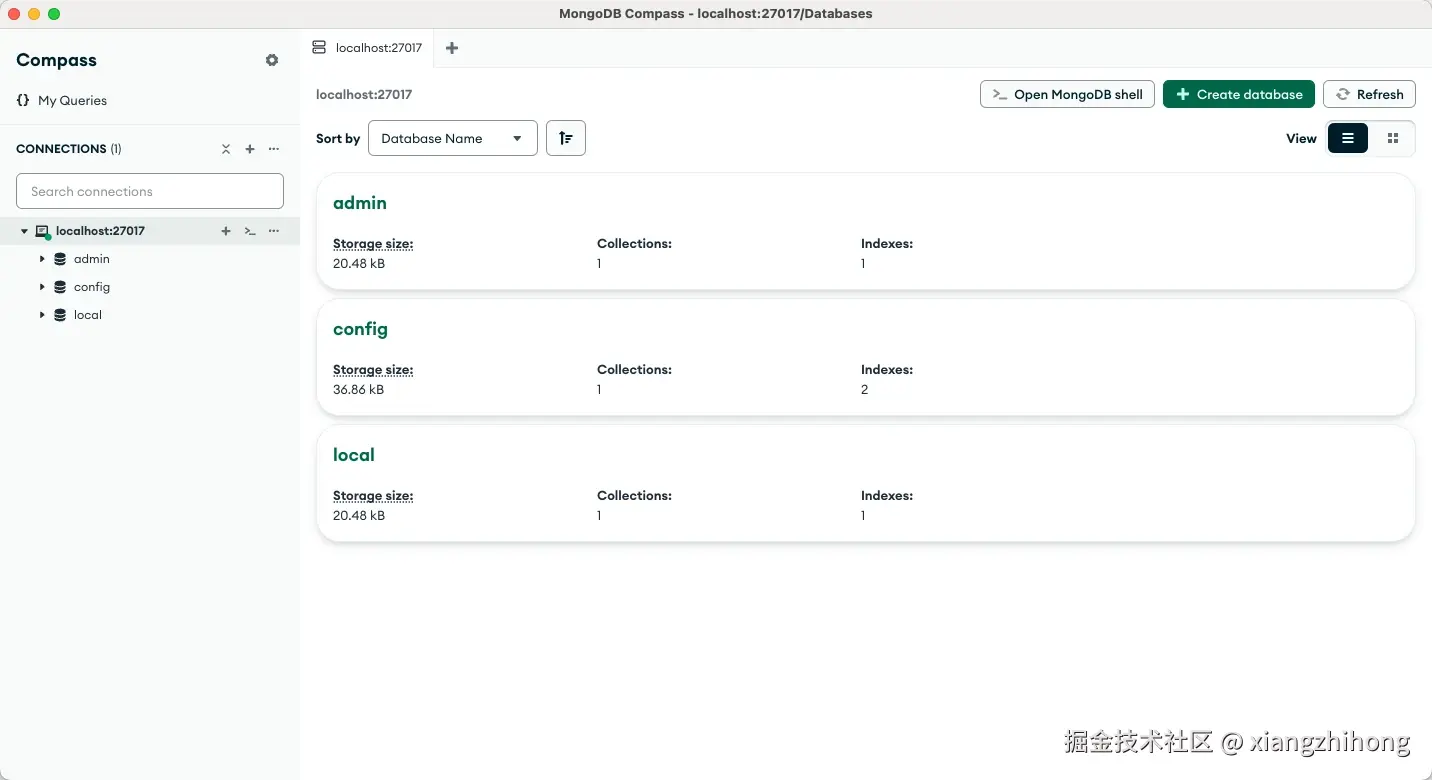1432x780 pixels.
Task: Switch to grid view
Action: pyautogui.click(x=1393, y=138)
